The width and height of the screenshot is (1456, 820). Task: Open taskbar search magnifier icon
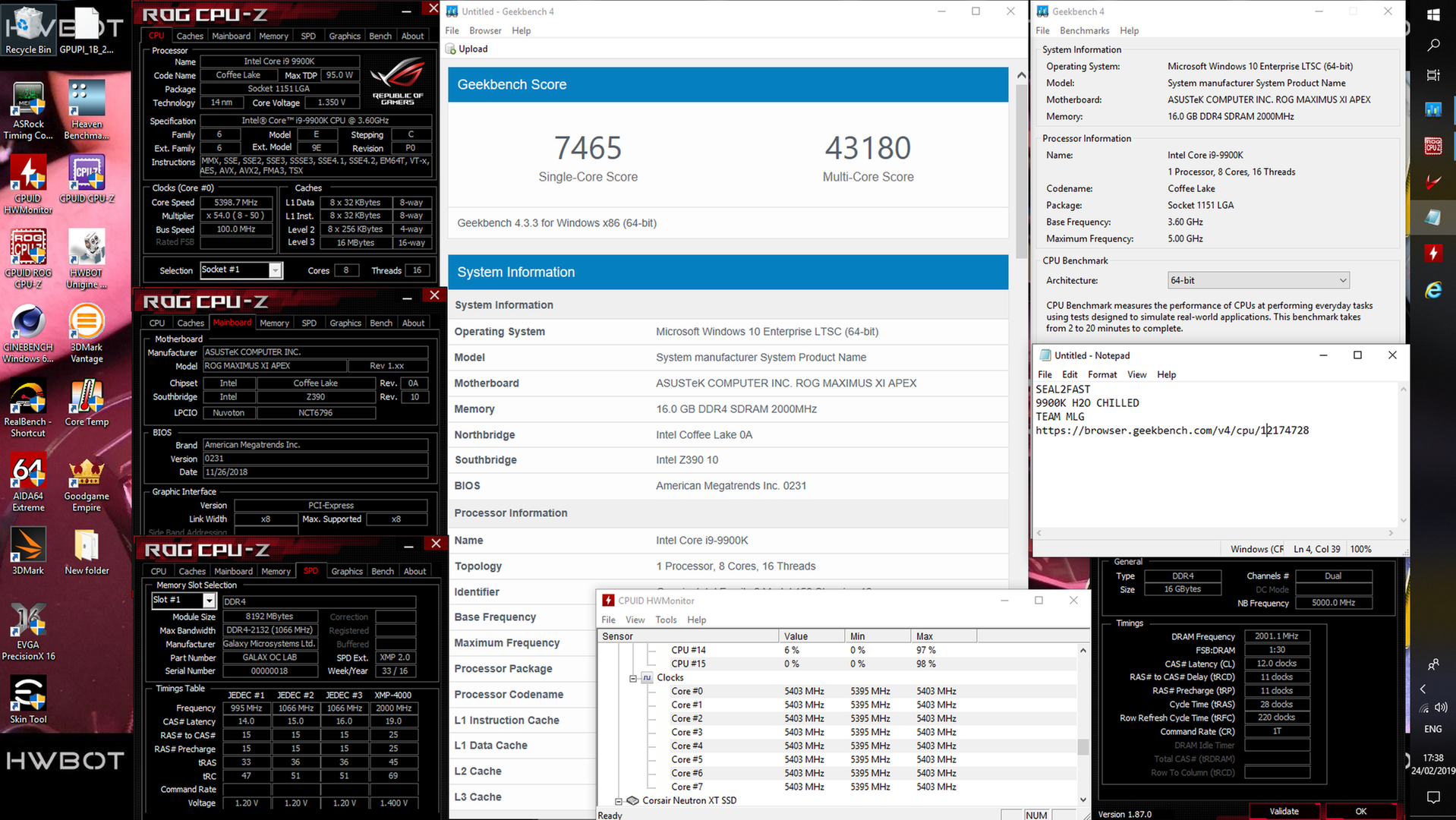click(x=1433, y=46)
